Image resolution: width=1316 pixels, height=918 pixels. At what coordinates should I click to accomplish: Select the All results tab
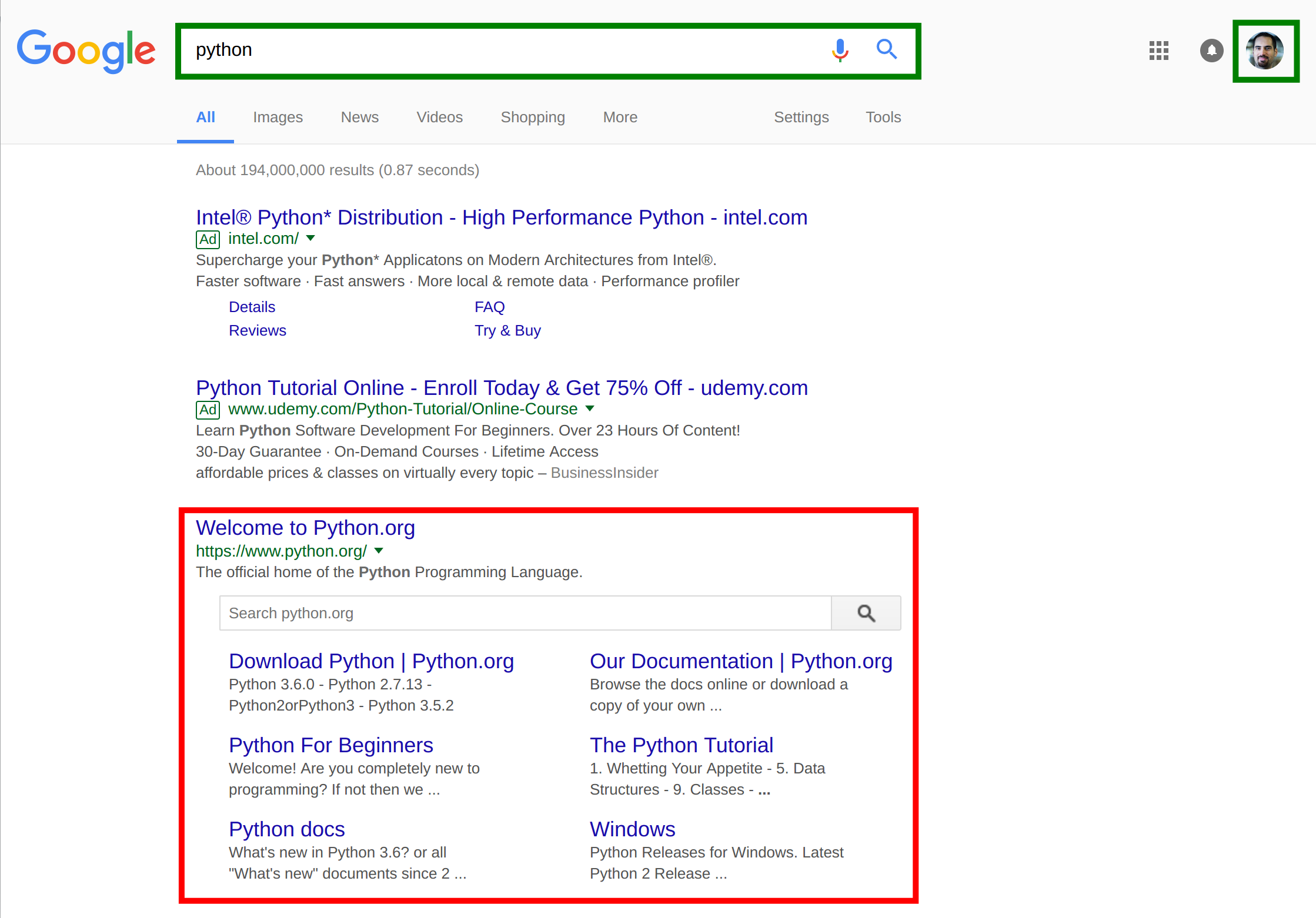click(205, 117)
